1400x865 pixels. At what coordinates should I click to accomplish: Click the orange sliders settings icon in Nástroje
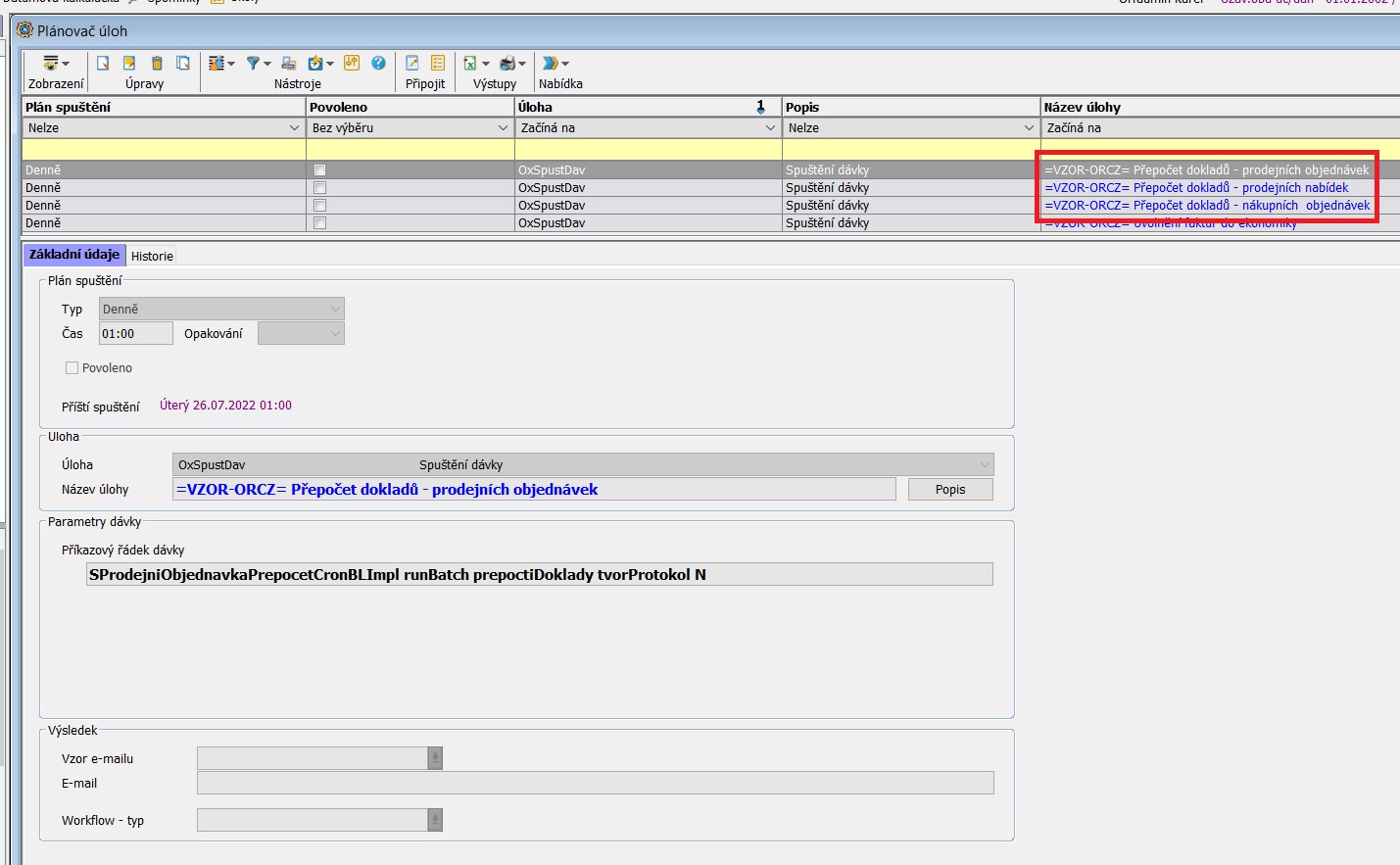[x=352, y=63]
